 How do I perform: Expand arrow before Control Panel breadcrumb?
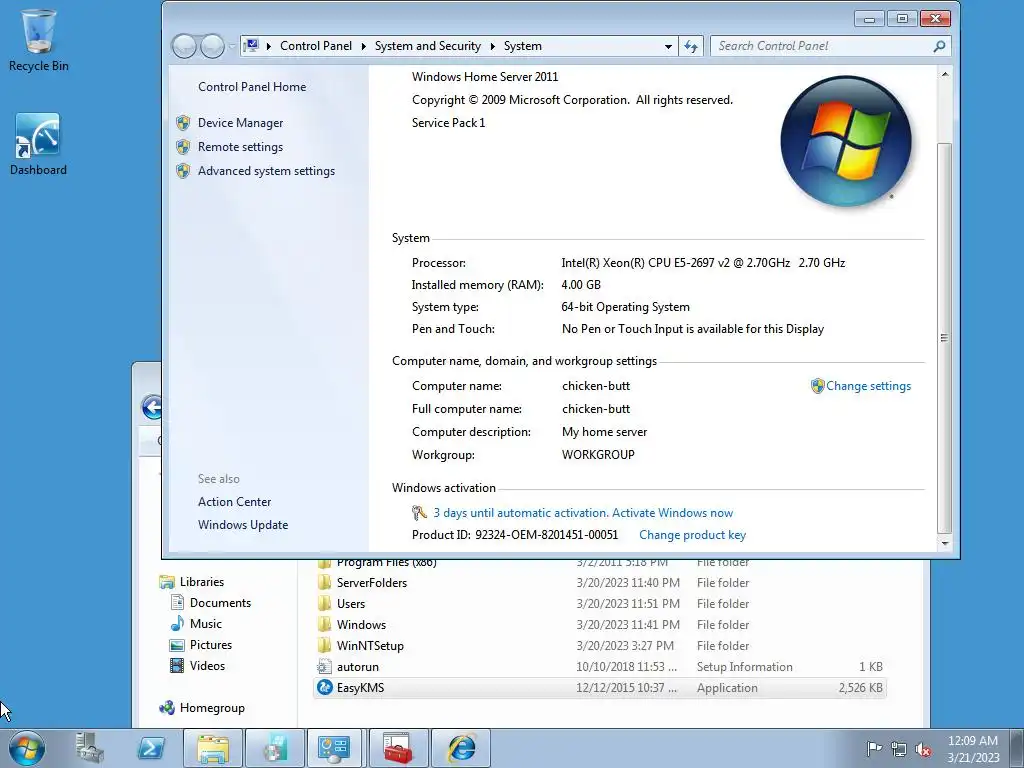click(x=268, y=46)
